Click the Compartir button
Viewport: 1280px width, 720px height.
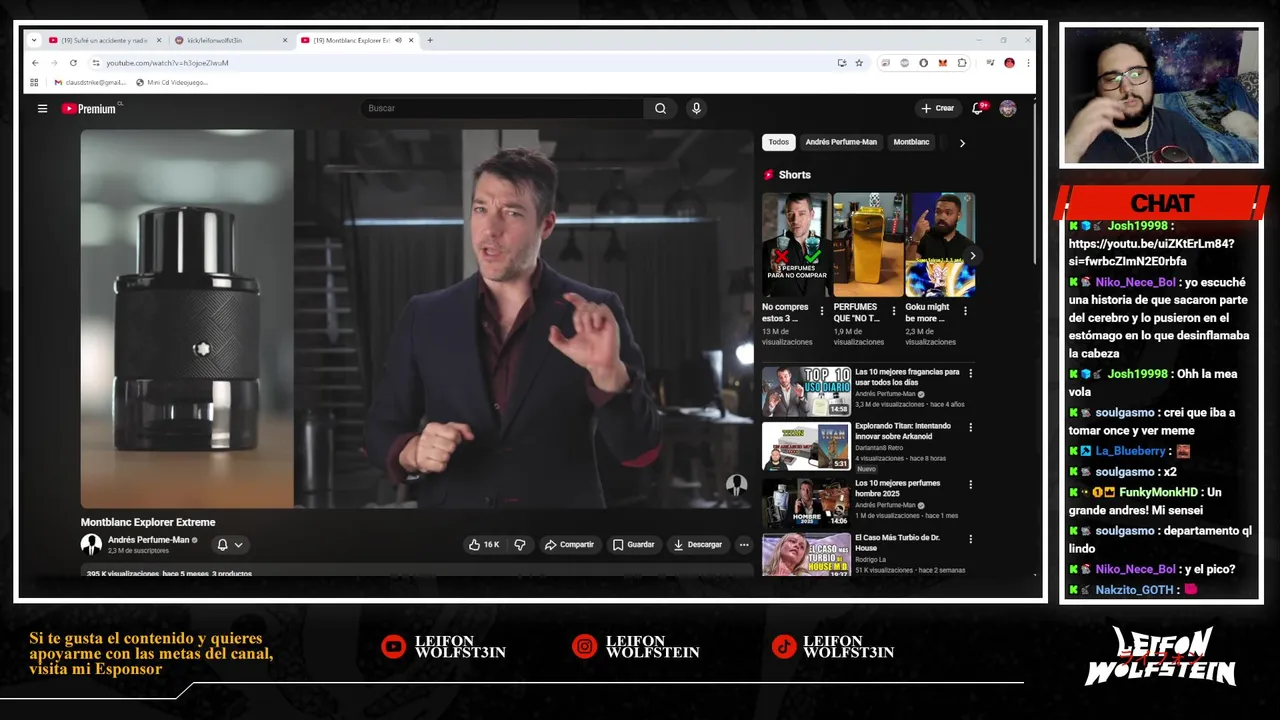(569, 545)
